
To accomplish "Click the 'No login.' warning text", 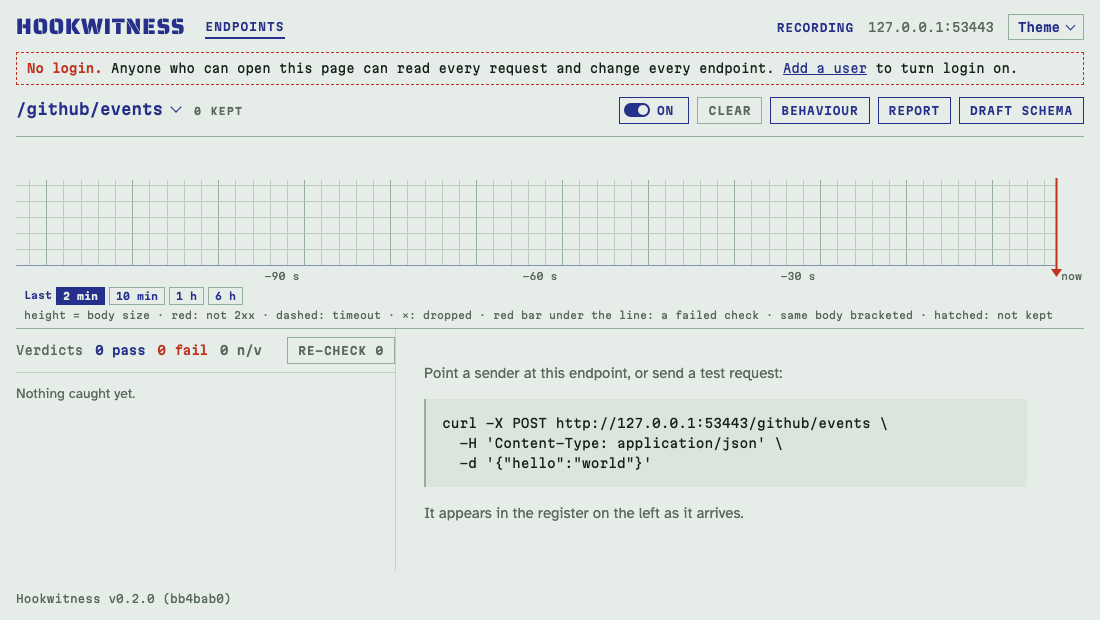I will pyautogui.click(x=64, y=68).
